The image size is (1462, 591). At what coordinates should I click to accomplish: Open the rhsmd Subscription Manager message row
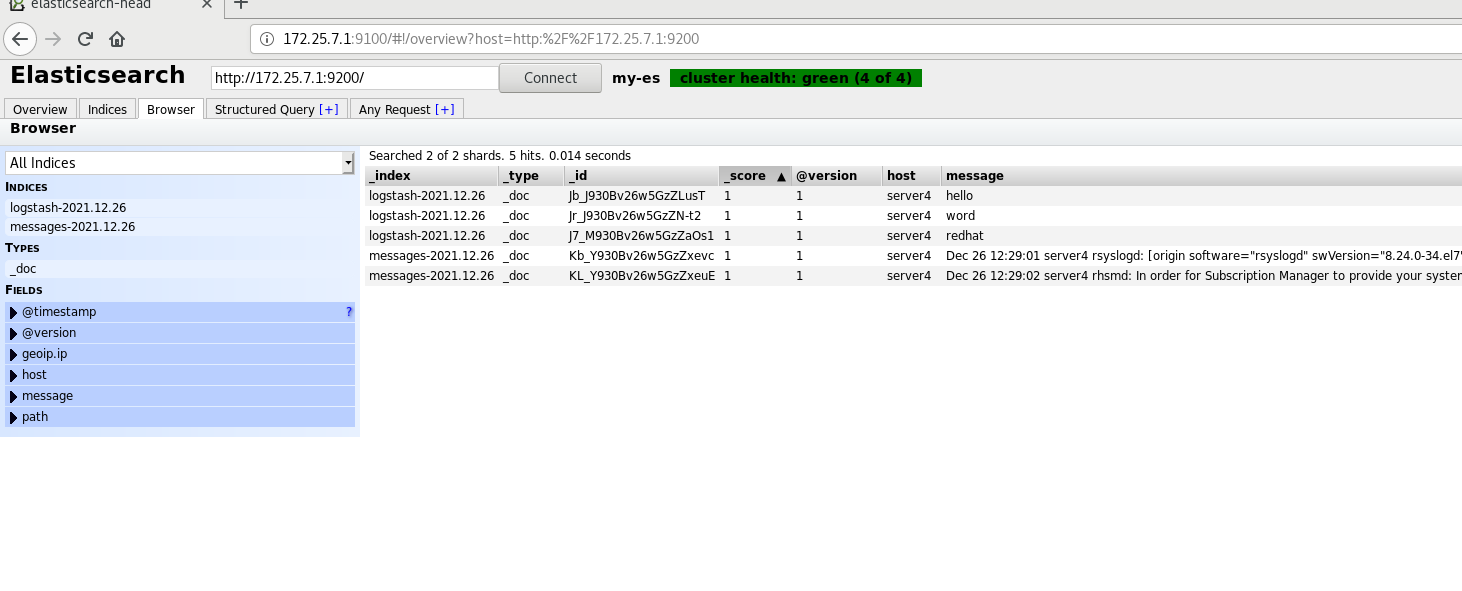[x=913, y=276]
